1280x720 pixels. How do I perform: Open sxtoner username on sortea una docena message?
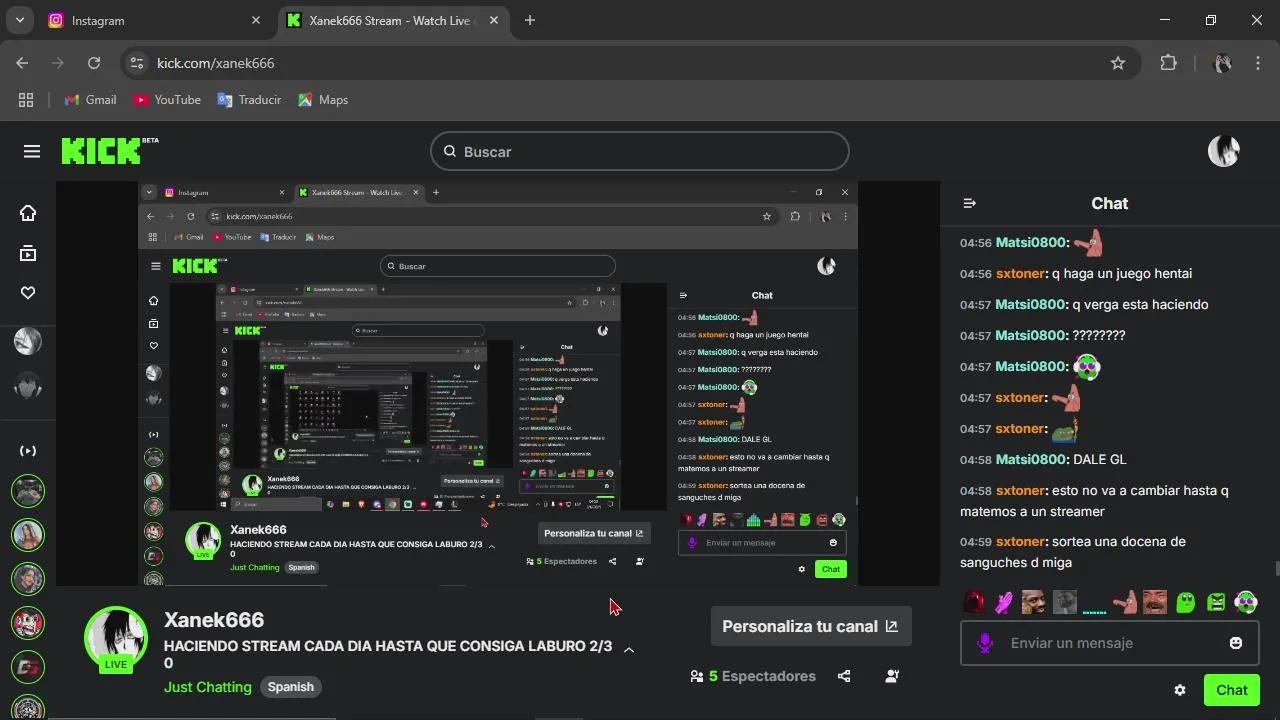point(1020,542)
